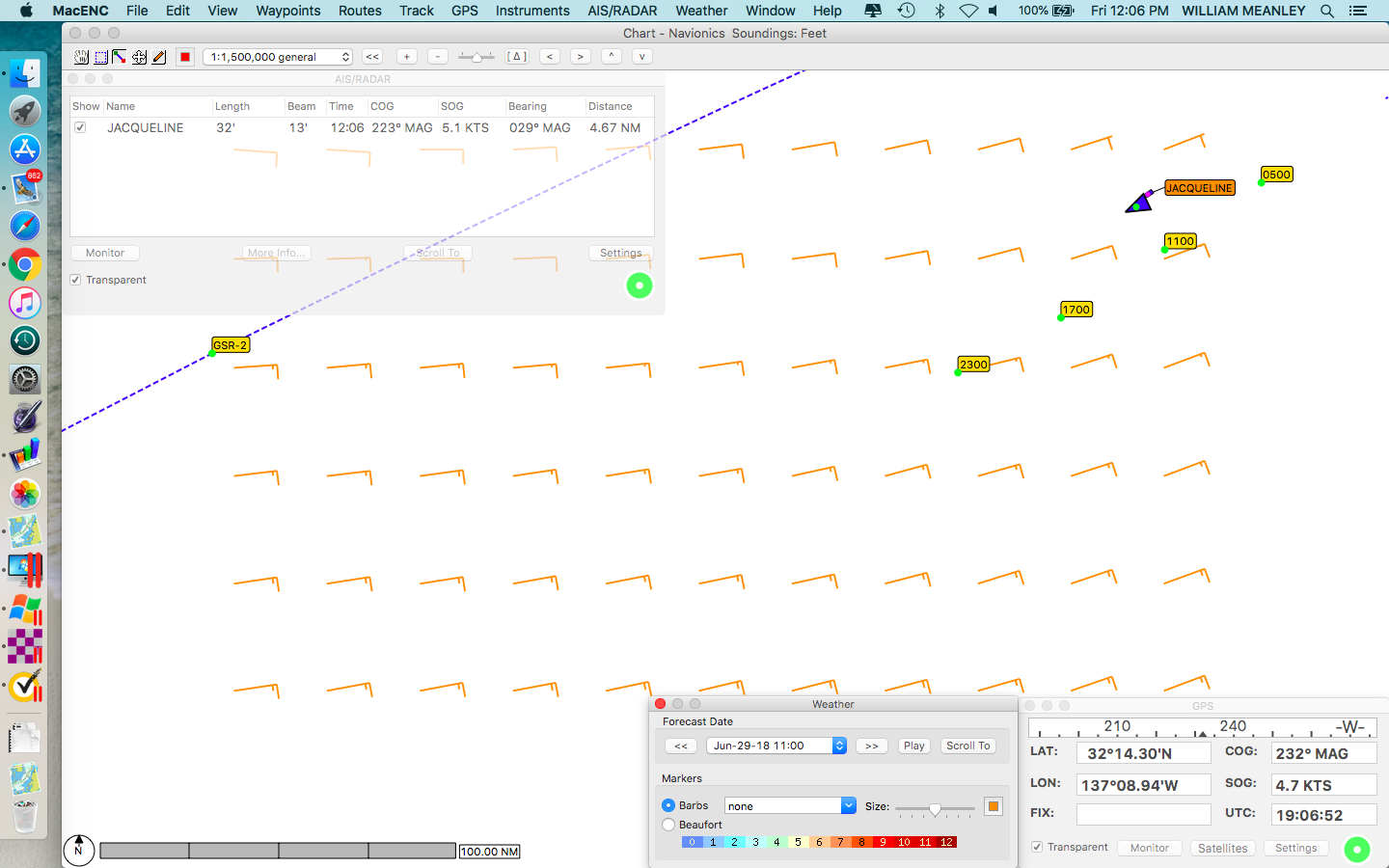Sort AIS table by Name column
Viewport: 1389px width, 868px height.
pos(157,106)
